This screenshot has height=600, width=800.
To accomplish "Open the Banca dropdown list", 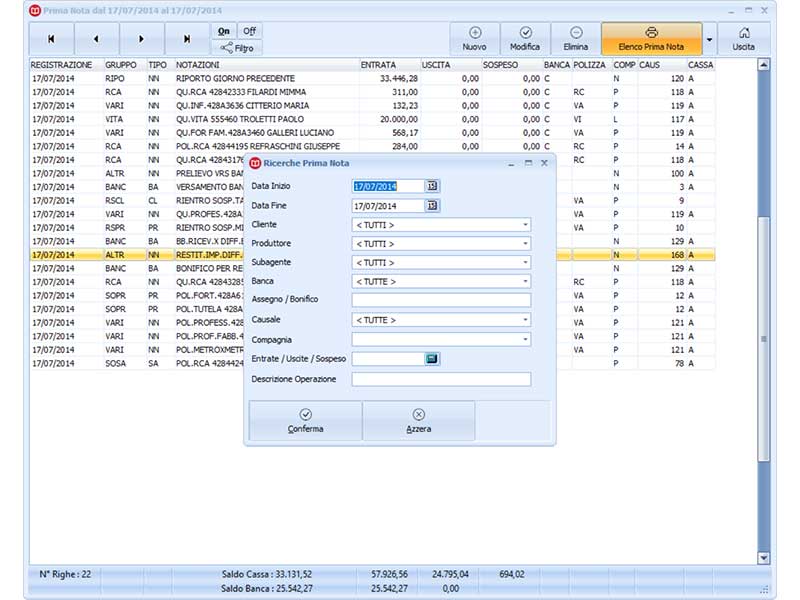I will (x=525, y=282).
